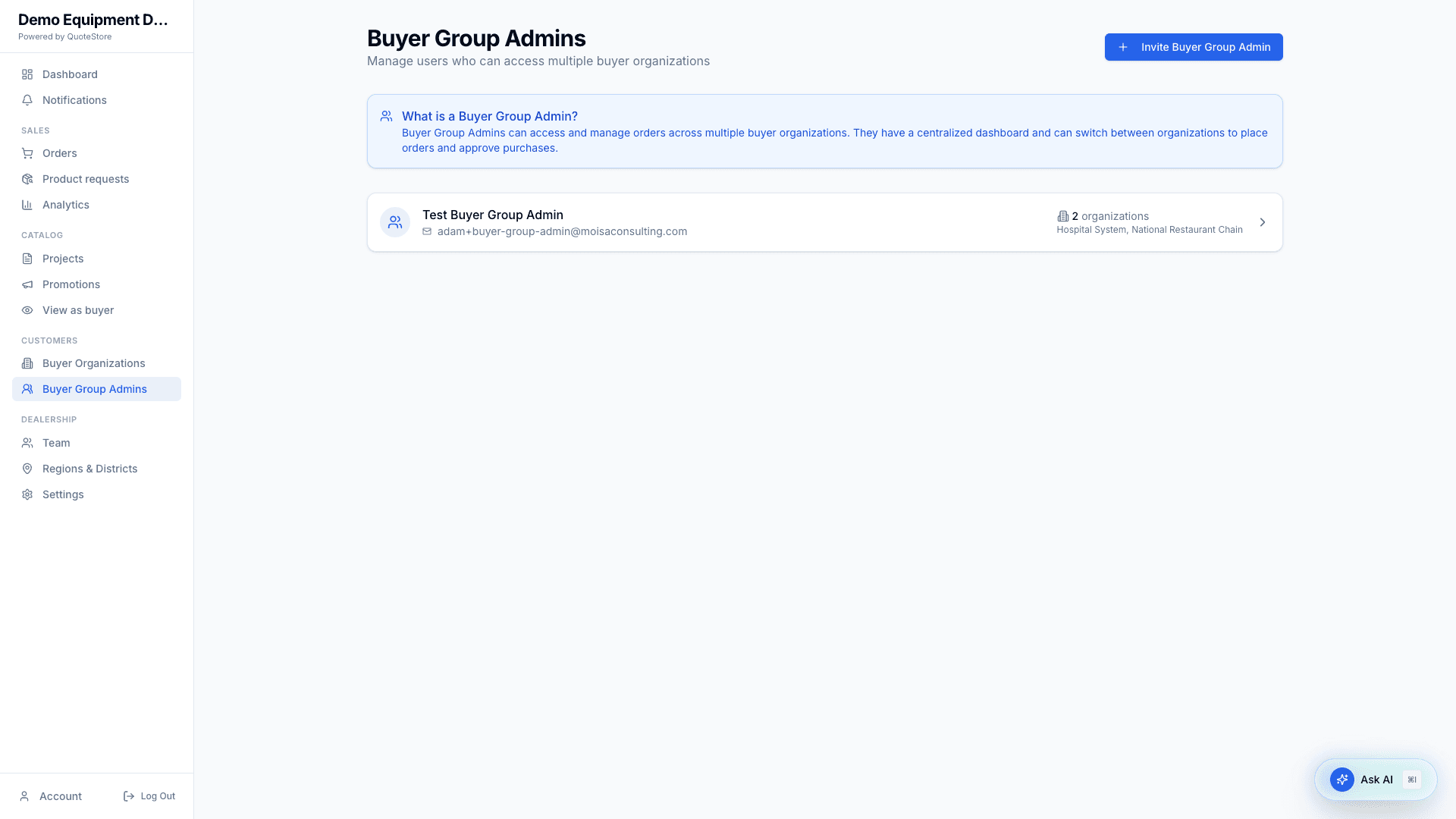Click Invite Buyer Group Admin button
Viewport: 1456px width, 819px height.
[x=1194, y=47]
